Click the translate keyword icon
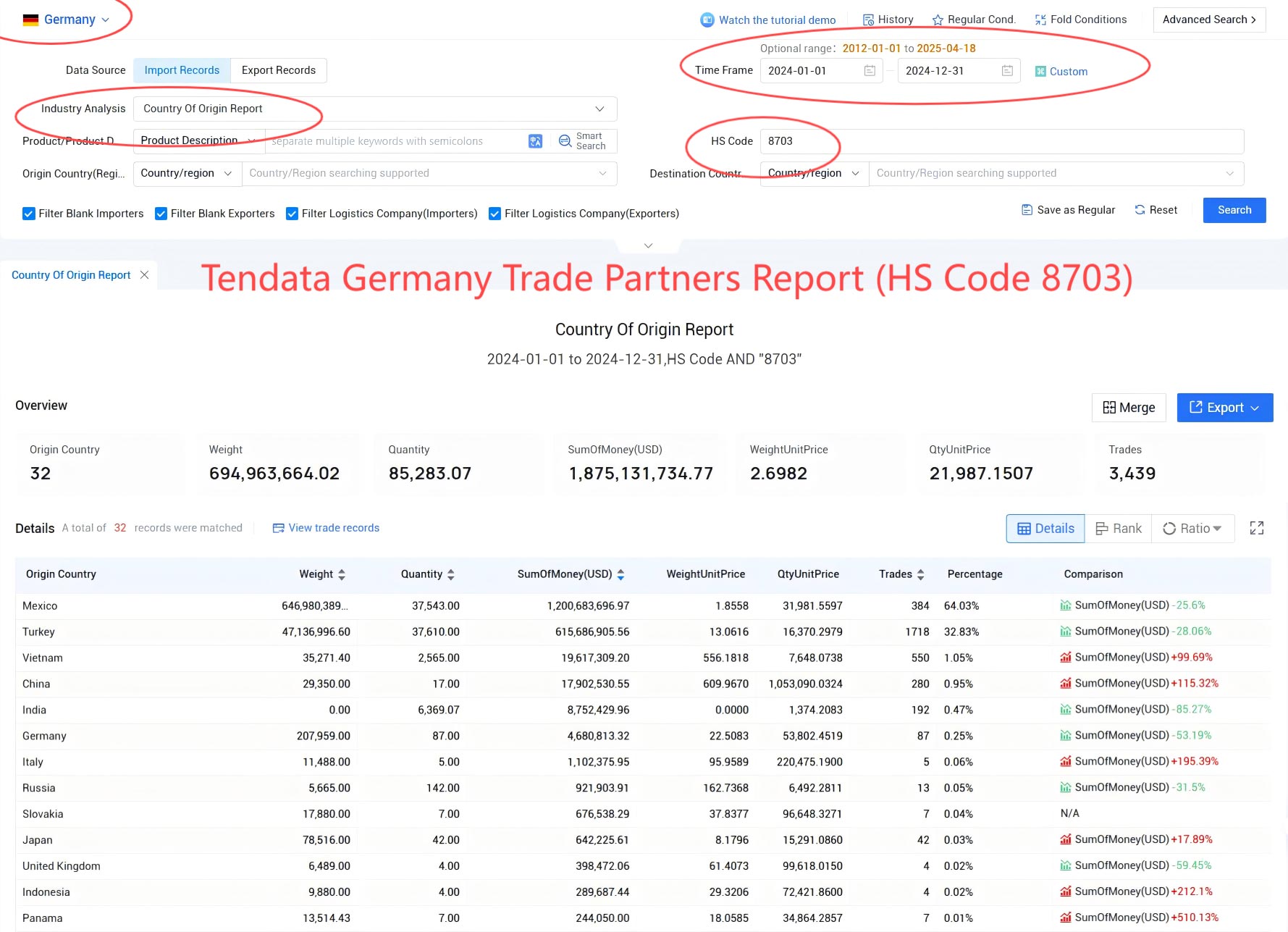 pyautogui.click(x=536, y=141)
